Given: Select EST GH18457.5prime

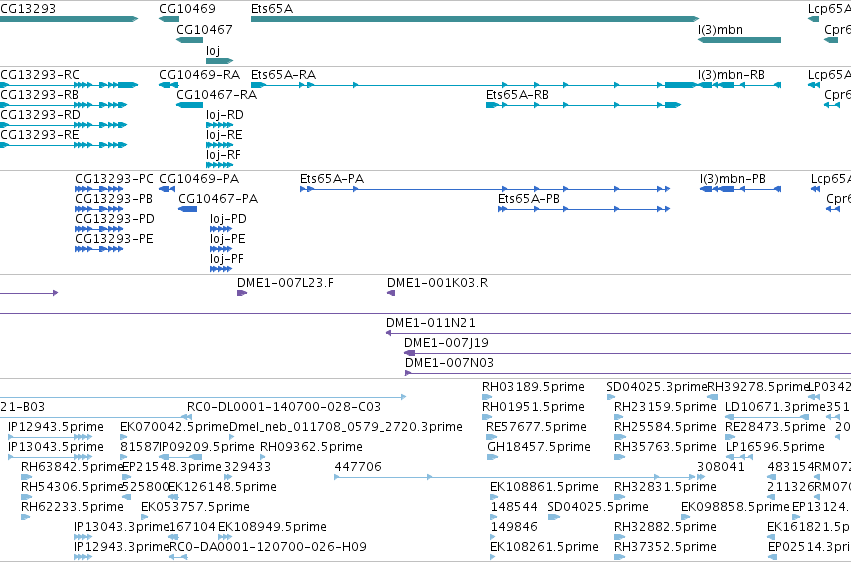Looking at the screenshot, I should tap(492, 457).
